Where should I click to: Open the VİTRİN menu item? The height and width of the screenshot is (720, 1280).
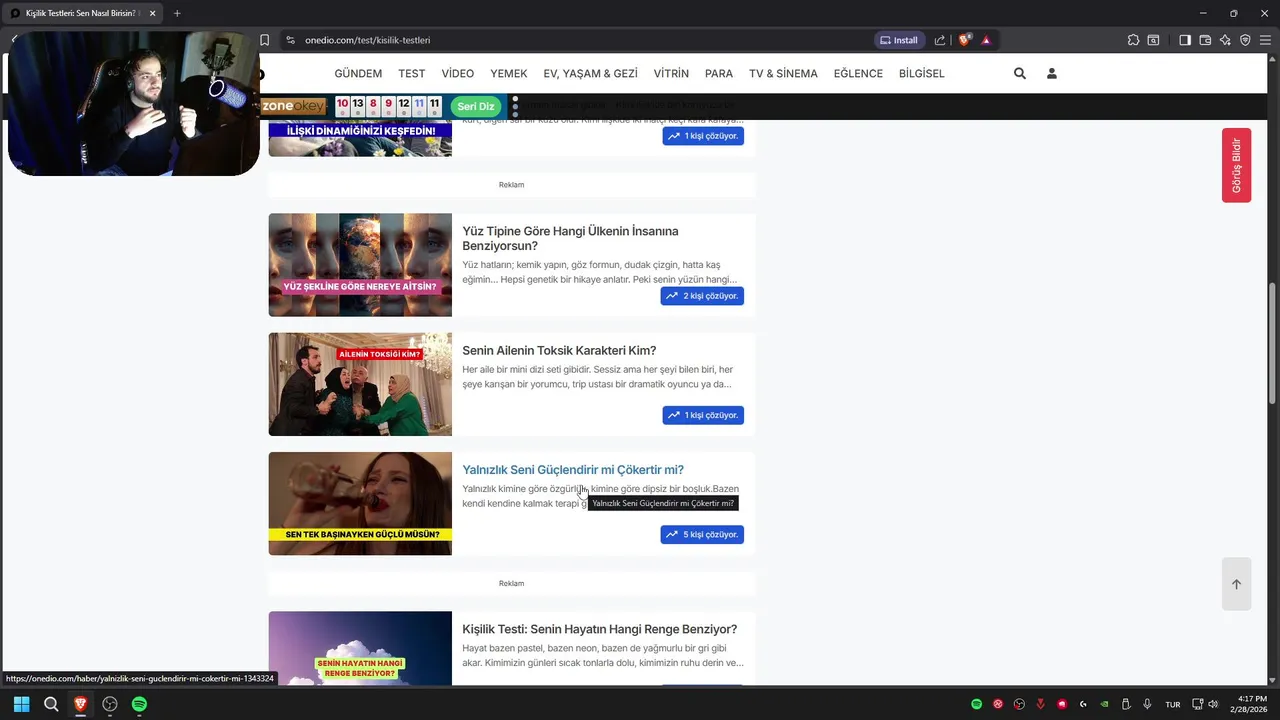(671, 73)
